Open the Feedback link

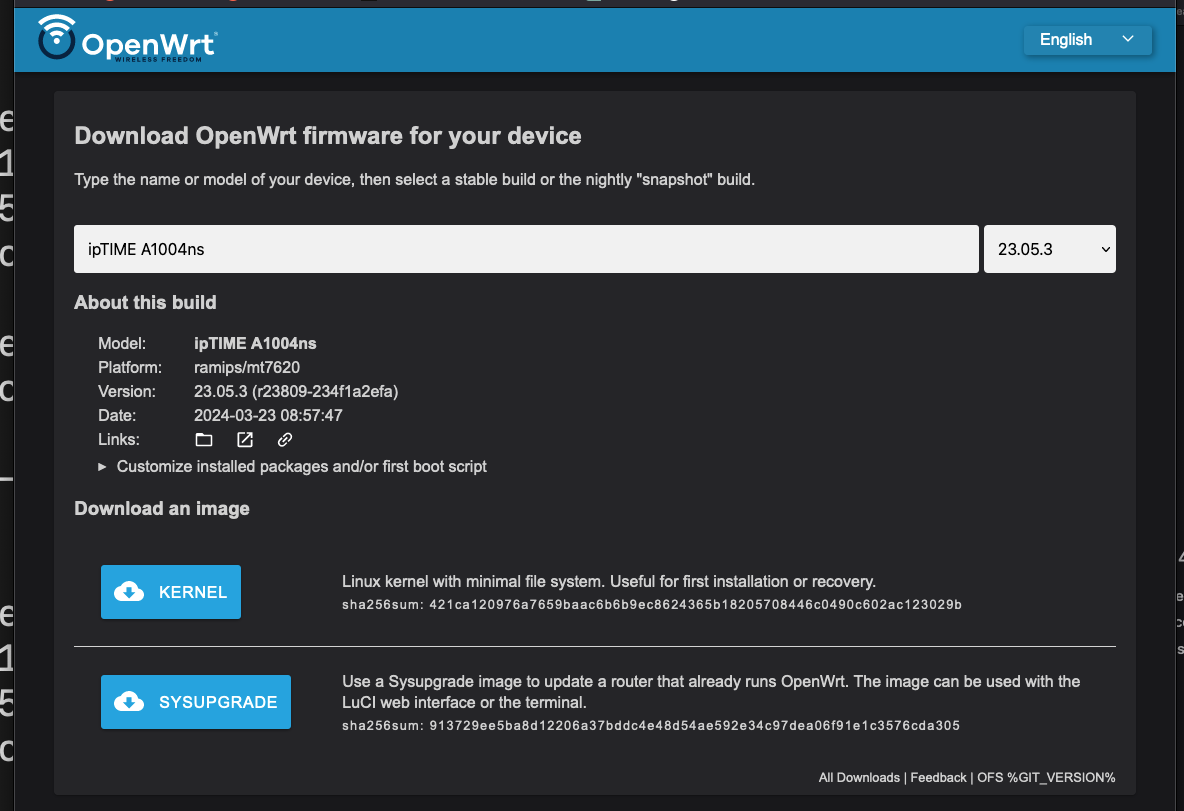(x=938, y=778)
